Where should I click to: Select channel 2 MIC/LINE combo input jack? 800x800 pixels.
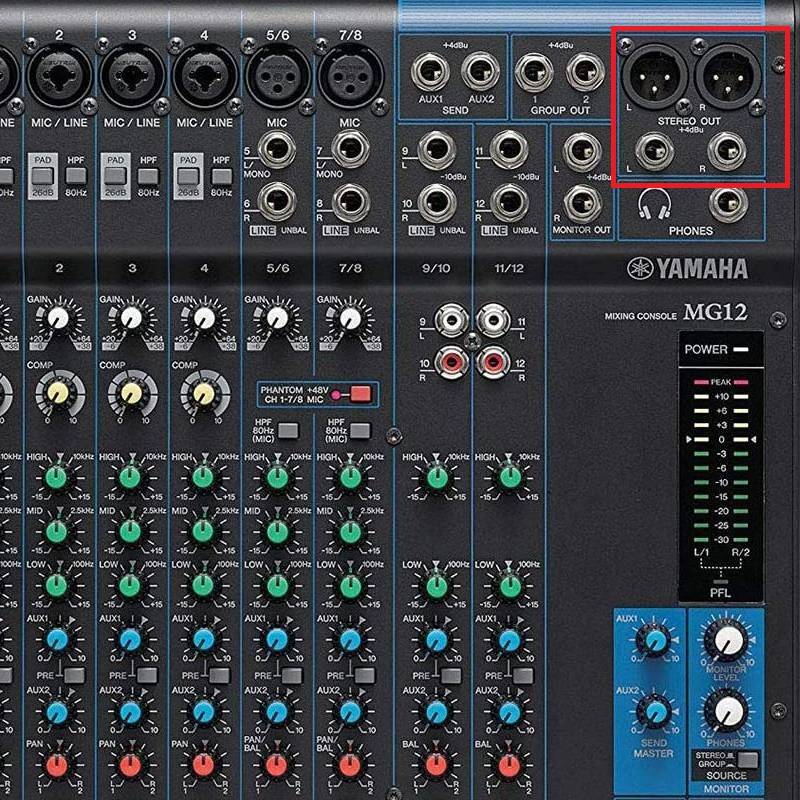tap(60, 77)
